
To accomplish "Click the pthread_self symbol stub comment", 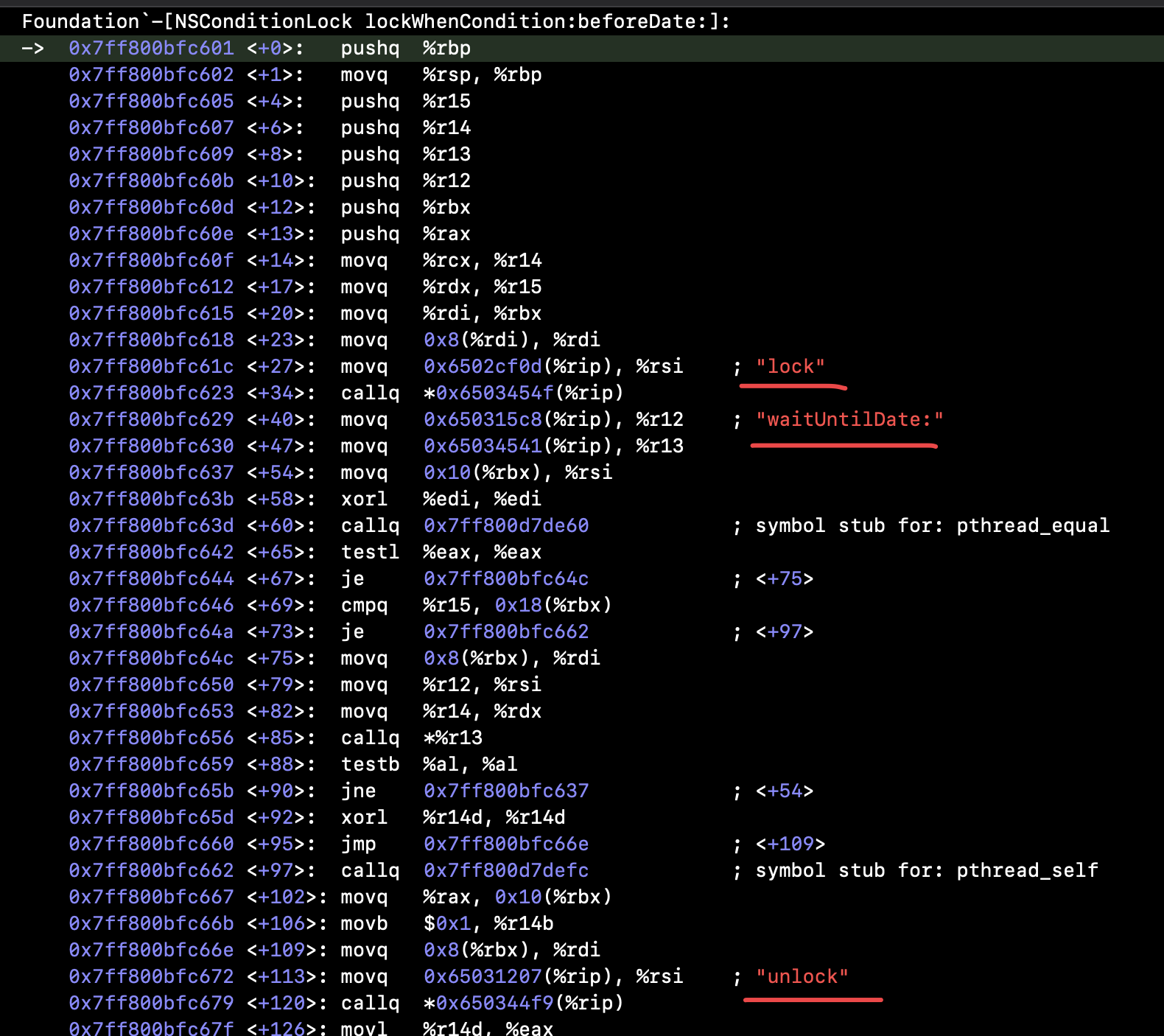I will coord(926,871).
